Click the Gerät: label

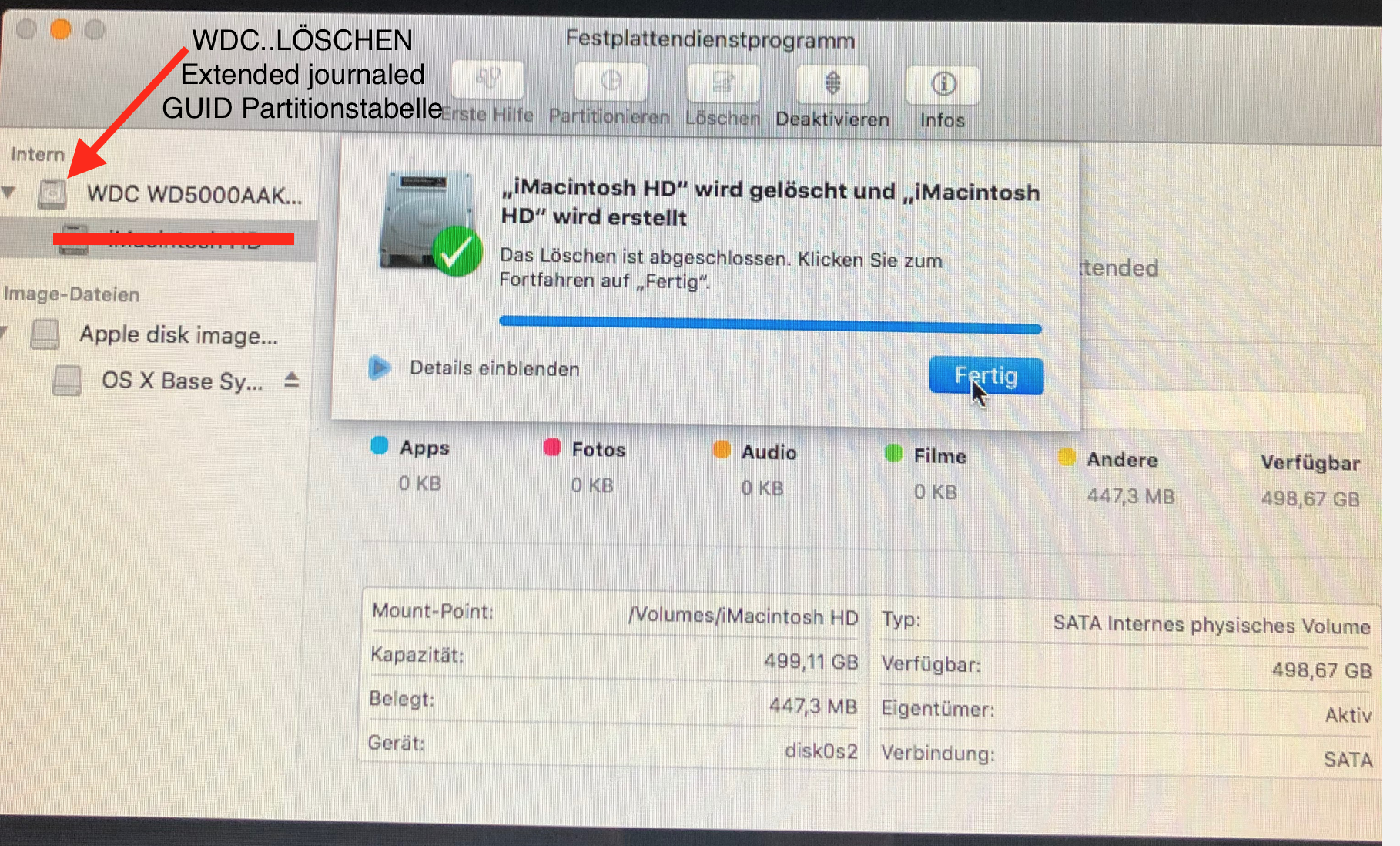(x=396, y=743)
